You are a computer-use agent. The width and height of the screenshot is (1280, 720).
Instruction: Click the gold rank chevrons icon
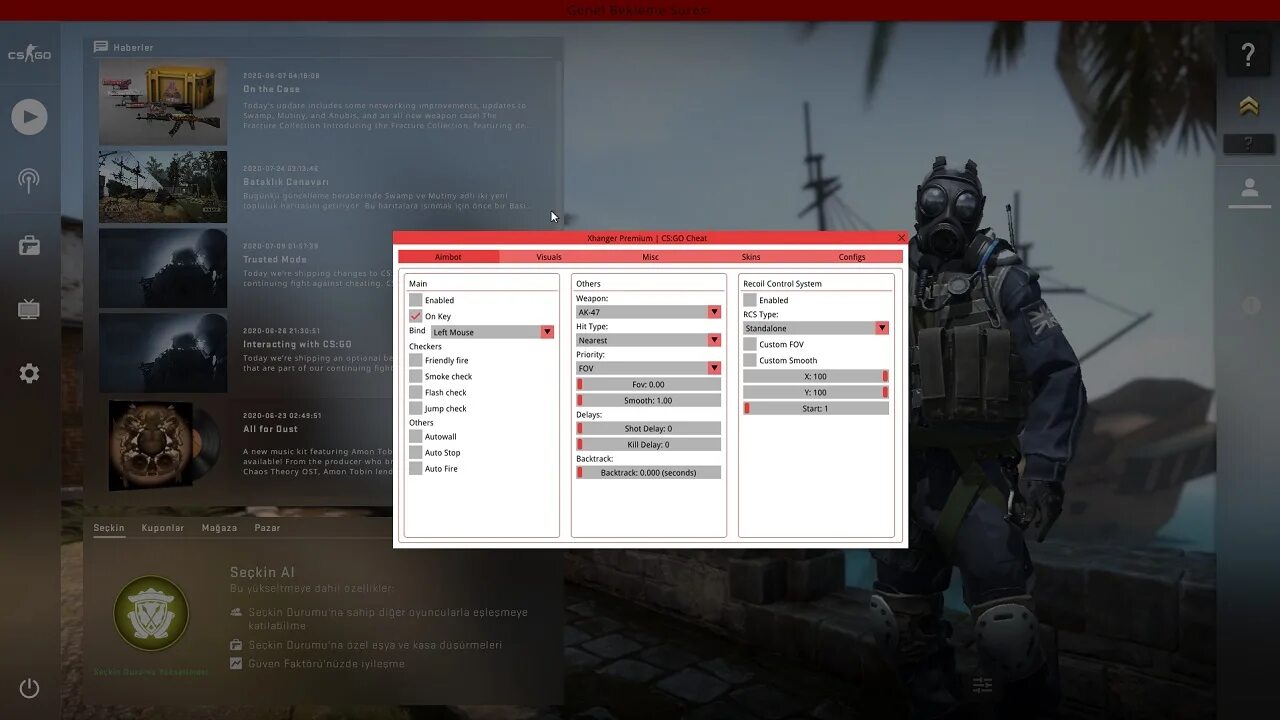pos(1248,106)
